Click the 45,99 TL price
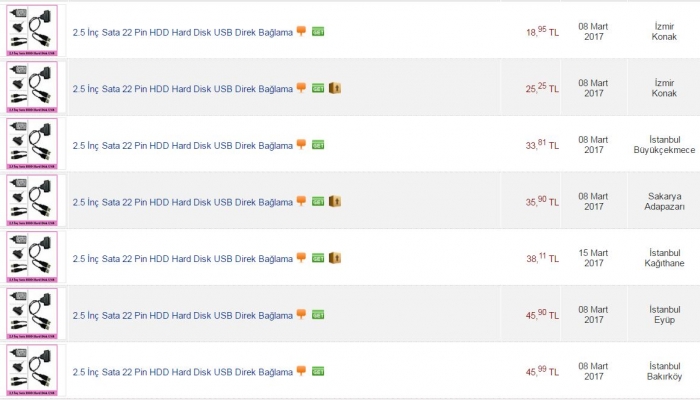 (542, 371)
